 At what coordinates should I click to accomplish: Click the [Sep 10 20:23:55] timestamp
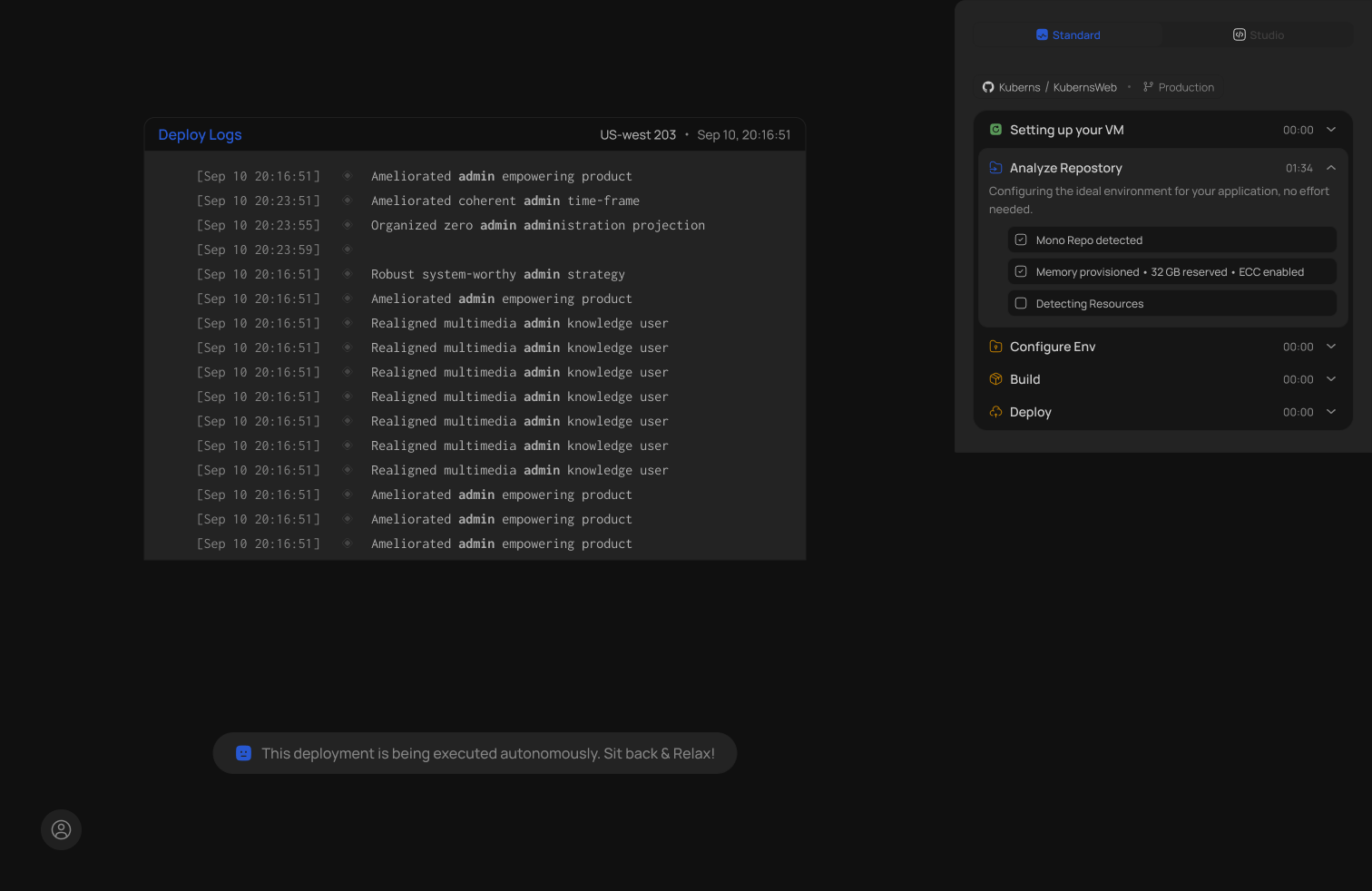[x=259, y=225]
